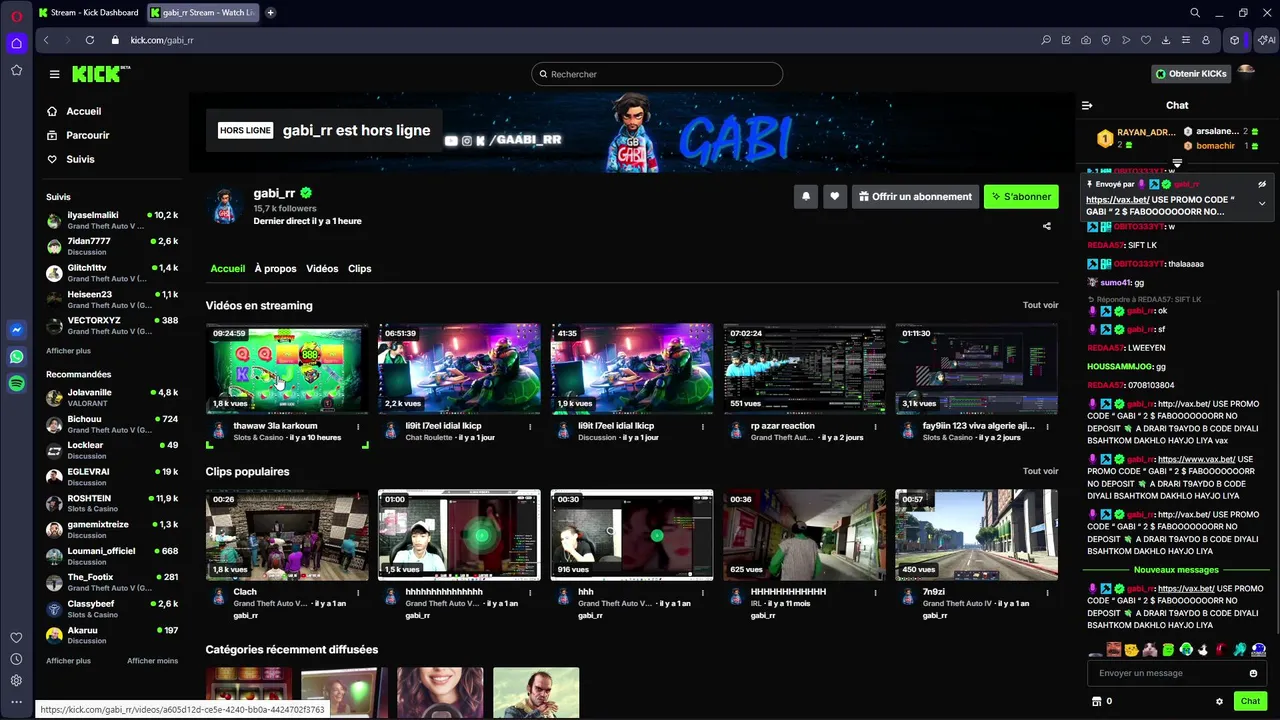Screen dimensions: 1280x720
Task: Open the browser profile account icon
Action: (x=1206, y=40)
